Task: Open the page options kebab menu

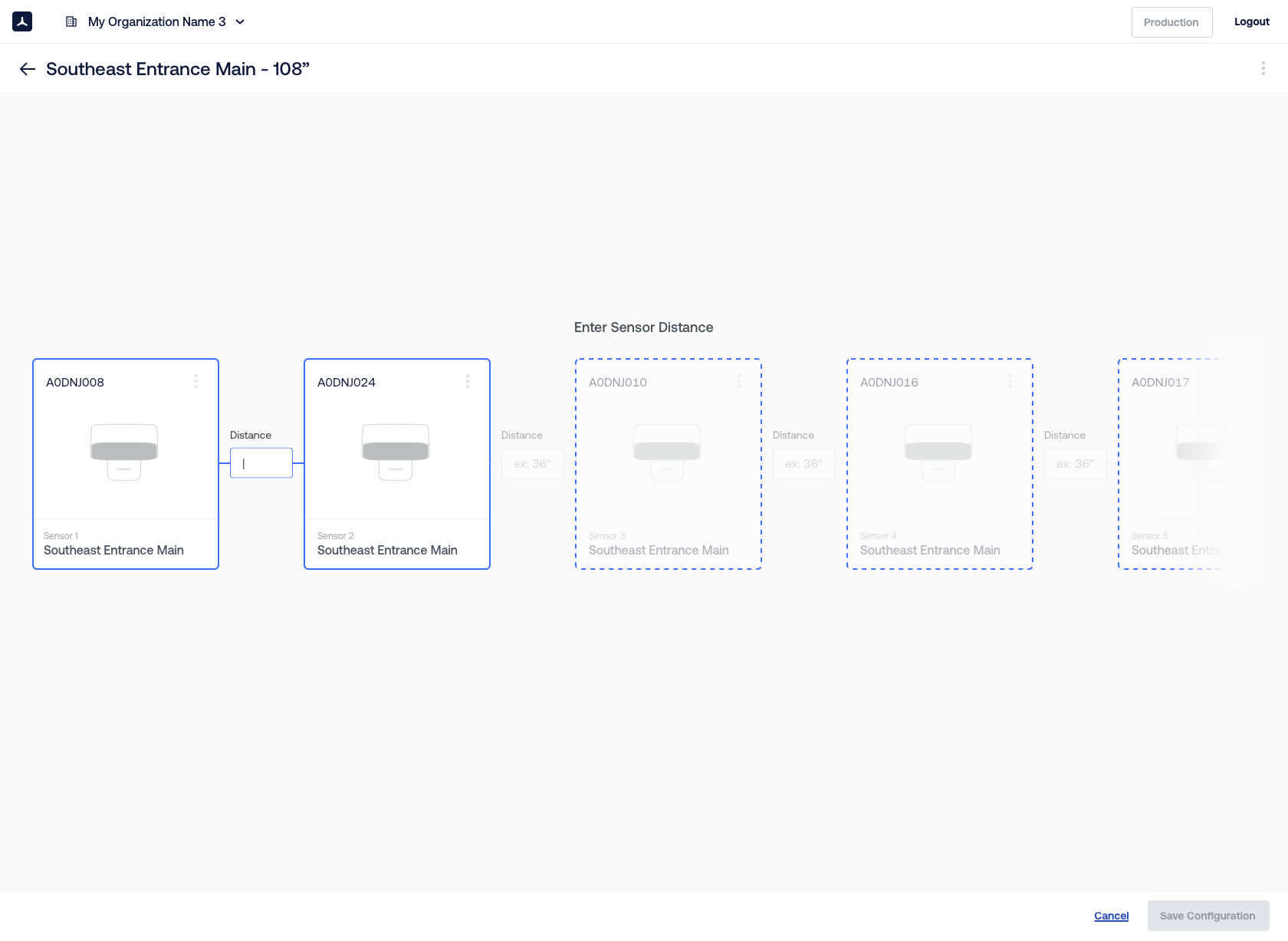Action: click(1263, 68)
